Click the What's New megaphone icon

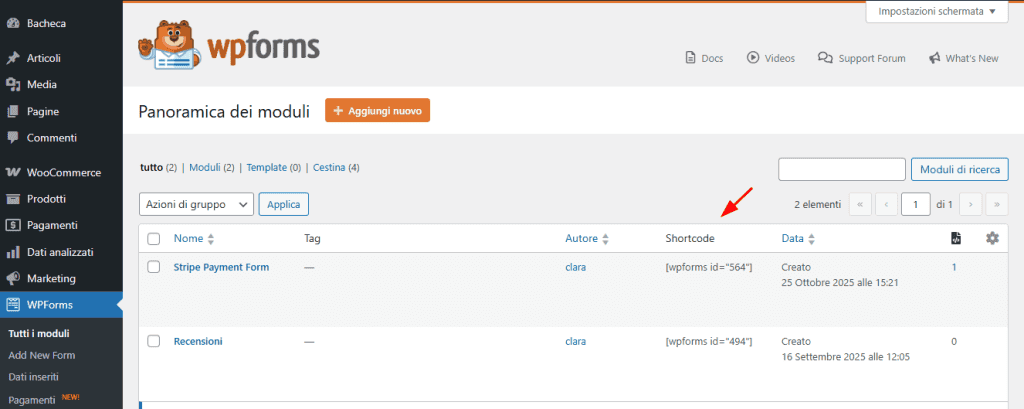pyautogui.click(x=935, y=58)
